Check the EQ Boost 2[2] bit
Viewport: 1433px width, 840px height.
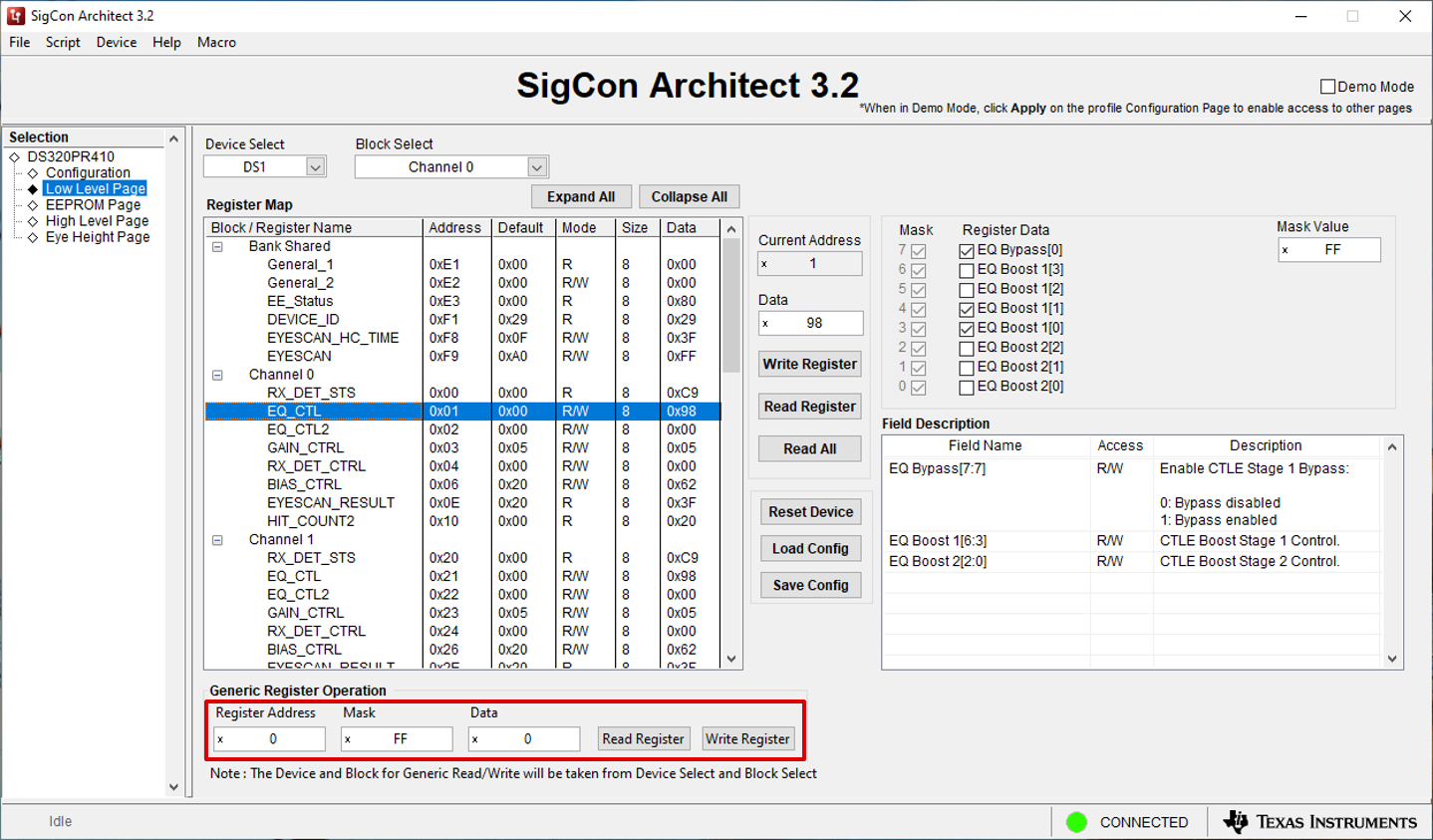tap(967, 349)
